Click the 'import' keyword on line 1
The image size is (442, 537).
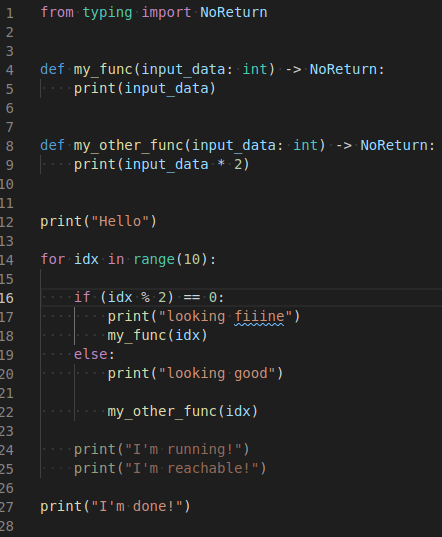[x=166, y=13]
